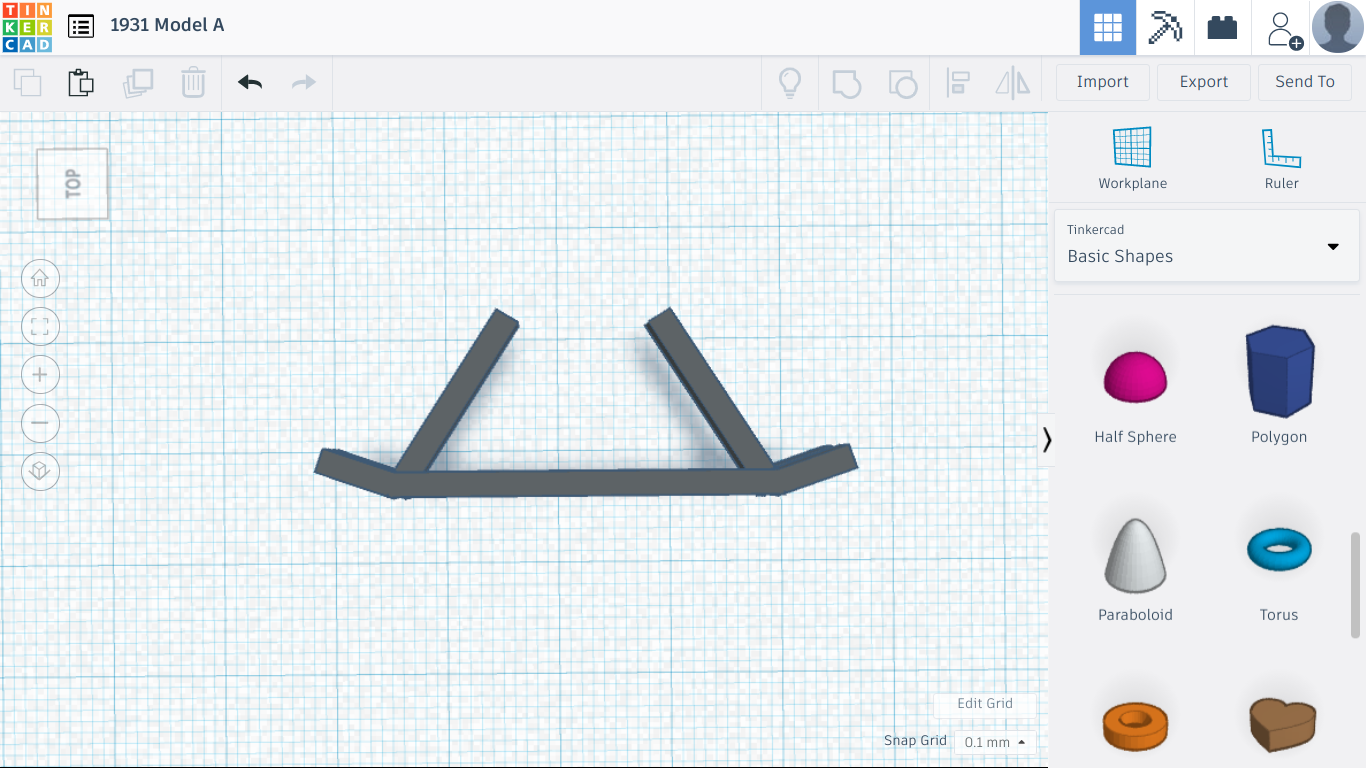This screenshot has width=1366, height=768.
Task: Toggle show hidden objects with the lightbulb
Action: point(790,82)
